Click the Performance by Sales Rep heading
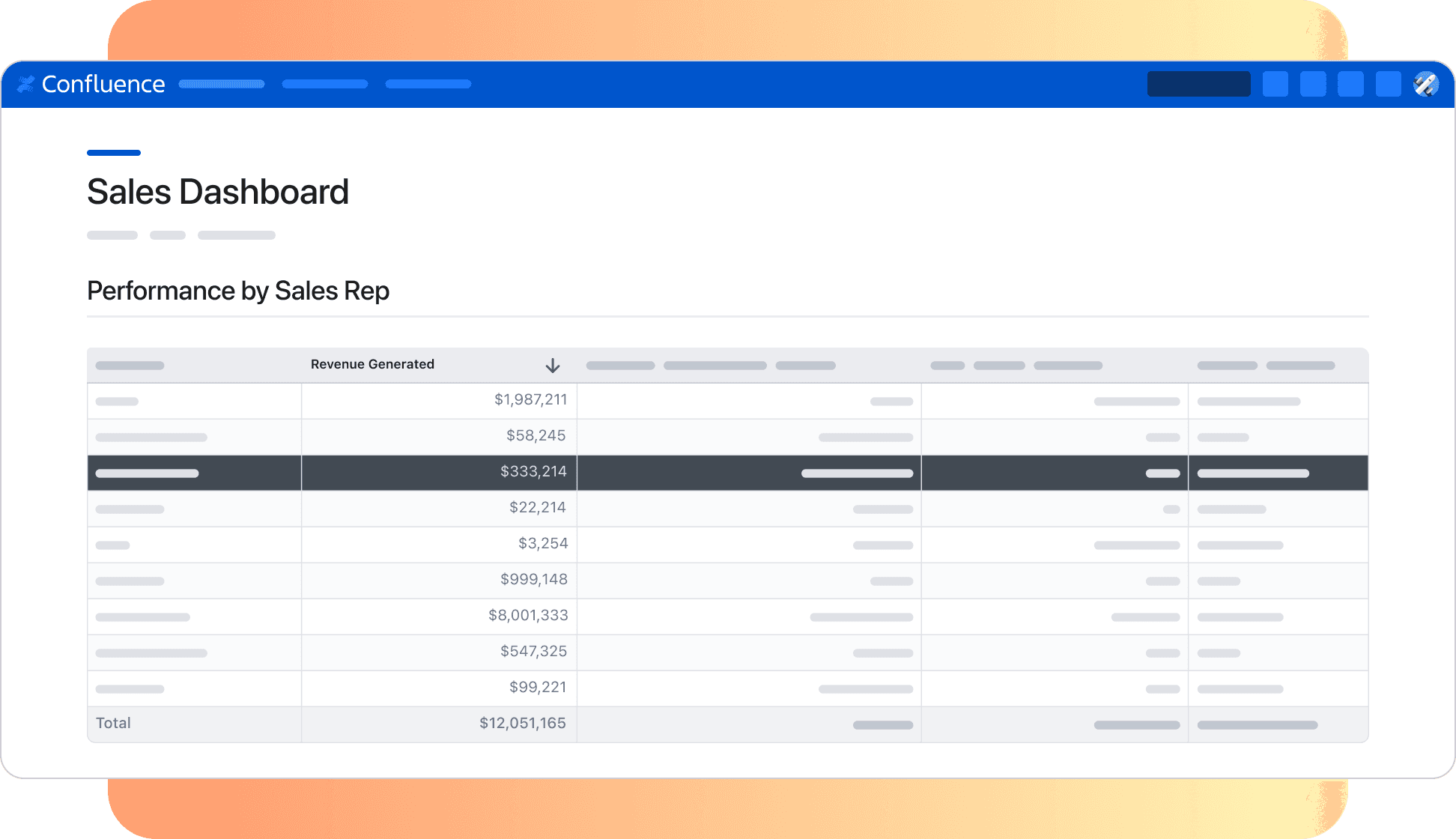Image resolution: width=1456 pixels, height=839 pixels. pyautogui.click(x=237, y=291)
